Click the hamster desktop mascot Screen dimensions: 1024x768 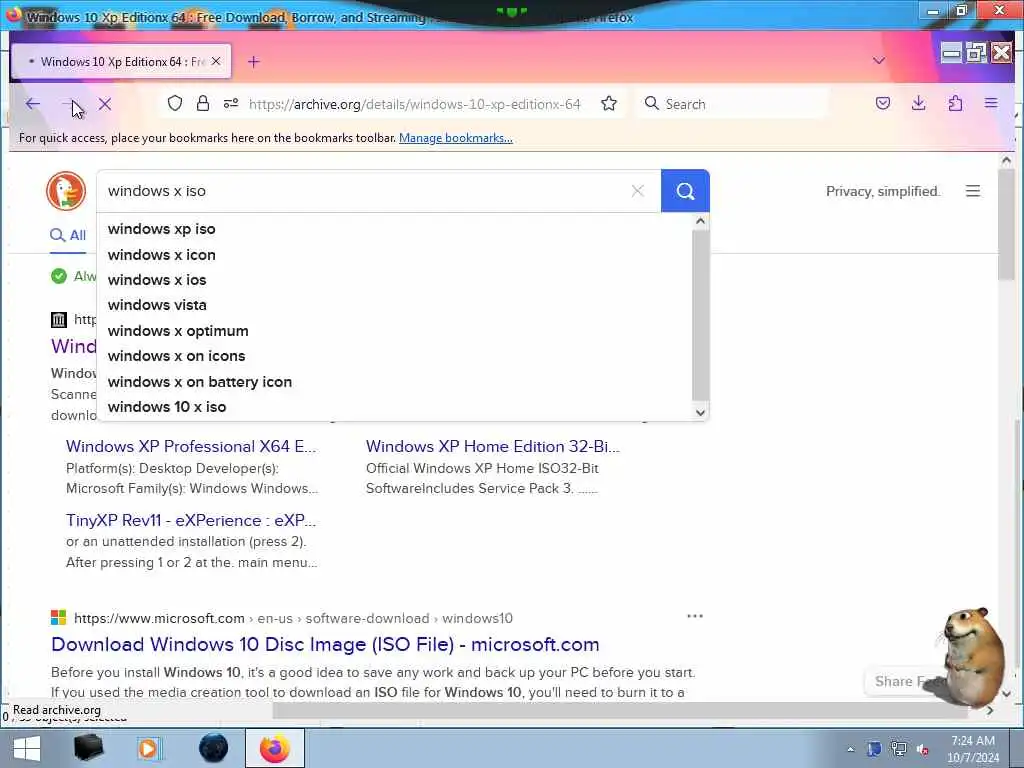972,658
